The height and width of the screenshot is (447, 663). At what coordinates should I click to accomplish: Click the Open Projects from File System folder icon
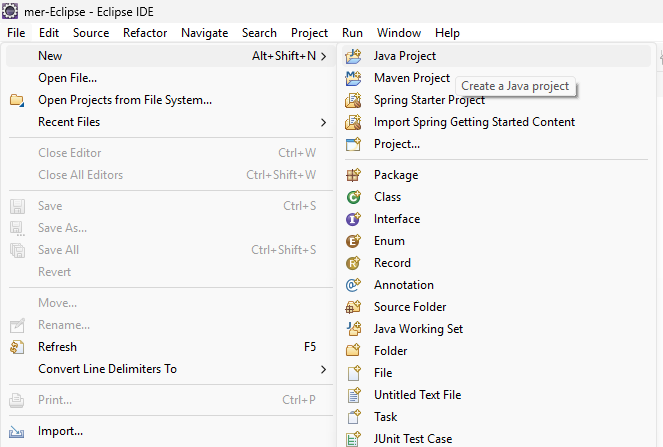17,100
